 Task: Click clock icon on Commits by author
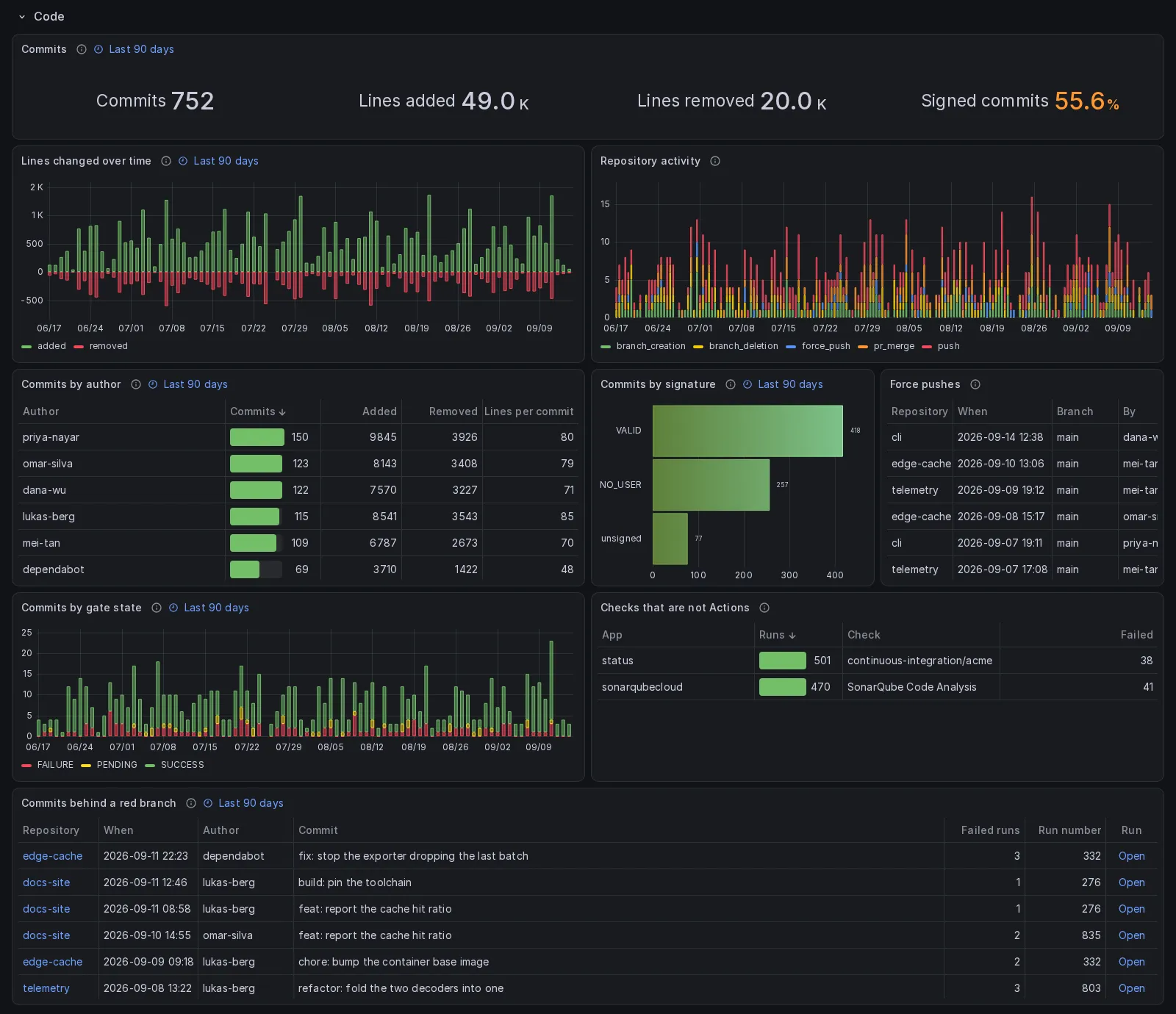click(x=153, y=384)
